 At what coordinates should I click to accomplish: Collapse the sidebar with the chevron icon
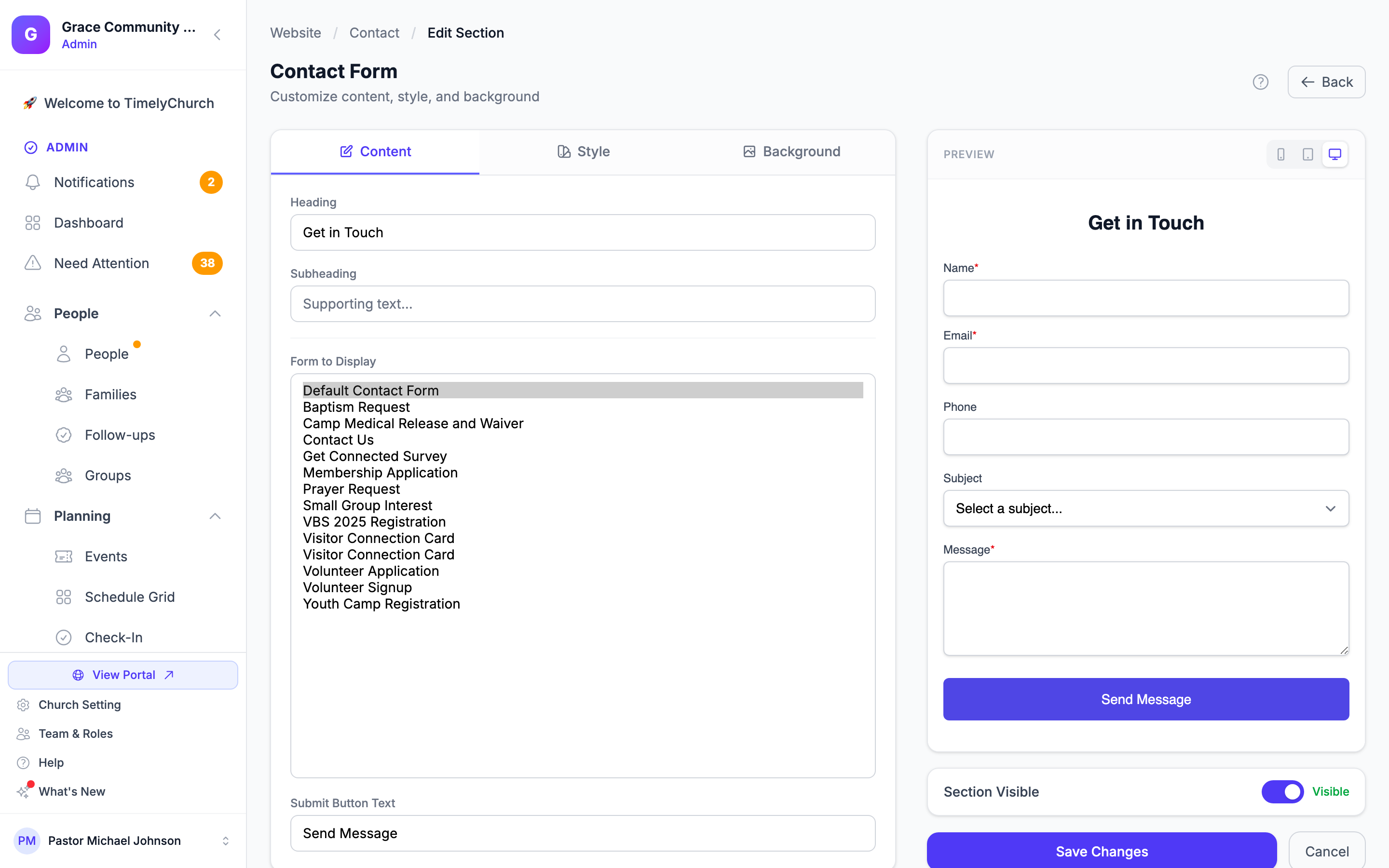click(218, 35)
